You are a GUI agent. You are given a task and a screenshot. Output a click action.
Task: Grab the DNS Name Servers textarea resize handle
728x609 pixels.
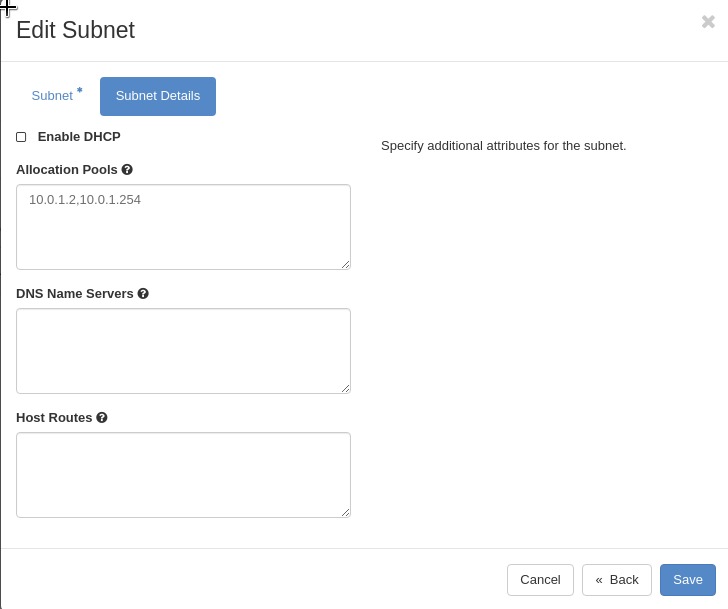pos(345,388)
